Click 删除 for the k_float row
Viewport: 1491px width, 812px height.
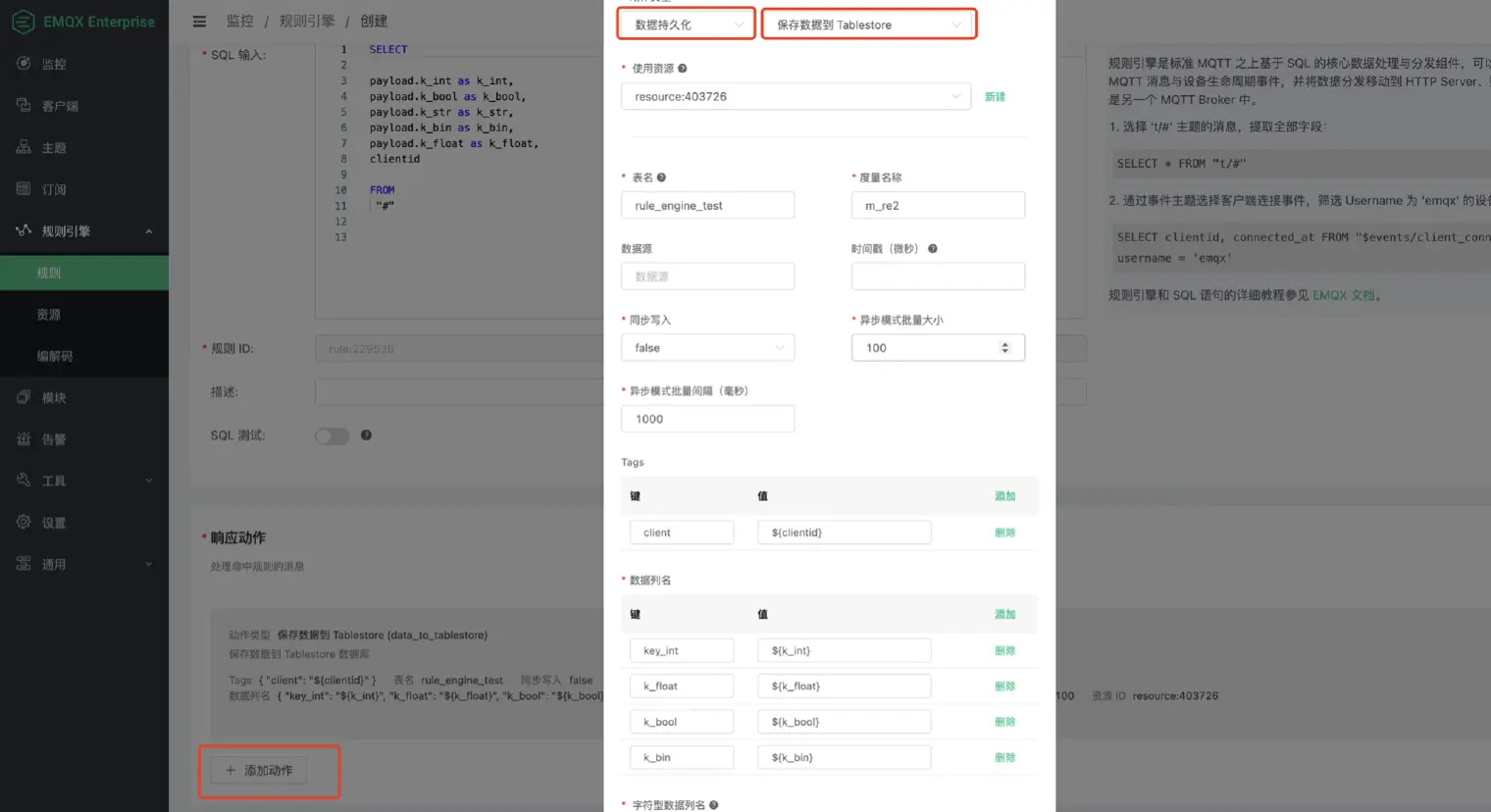[1004, 685]
